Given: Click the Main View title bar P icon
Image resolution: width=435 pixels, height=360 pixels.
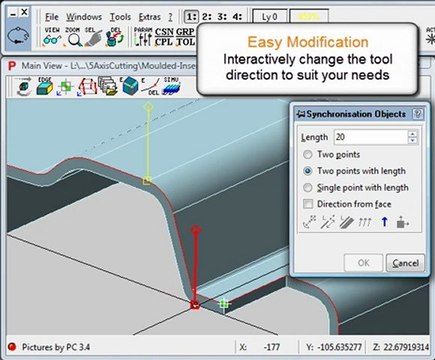Looking at the screenshot, I should click(12, 66).
